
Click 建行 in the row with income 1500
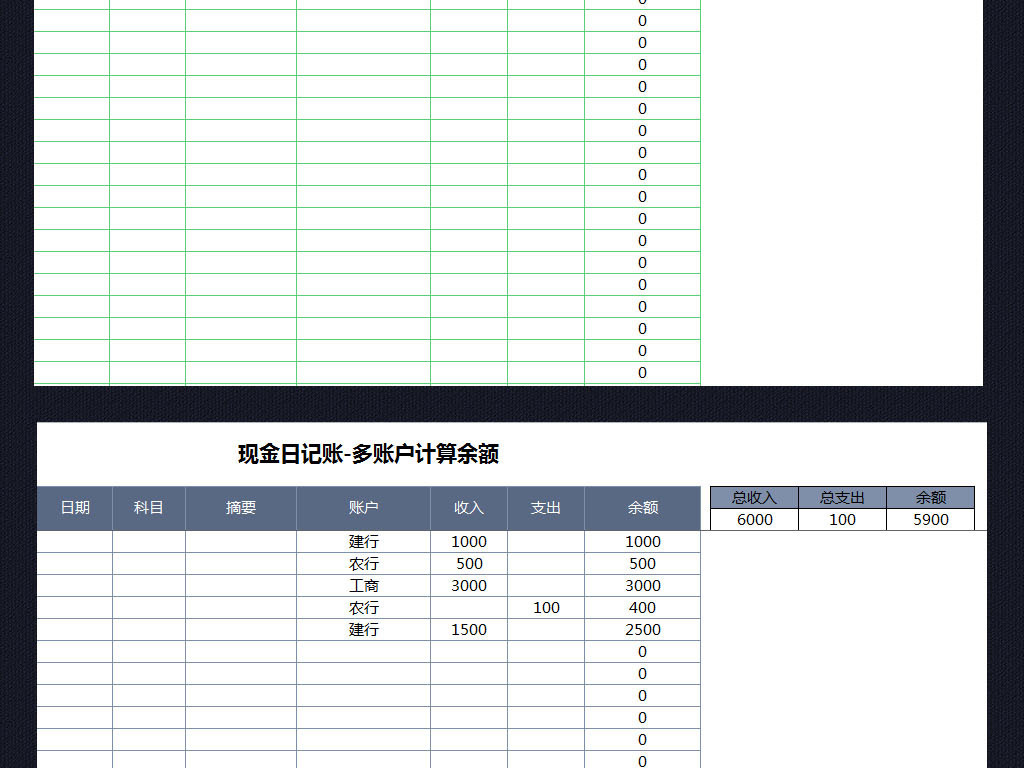(363, 630)
